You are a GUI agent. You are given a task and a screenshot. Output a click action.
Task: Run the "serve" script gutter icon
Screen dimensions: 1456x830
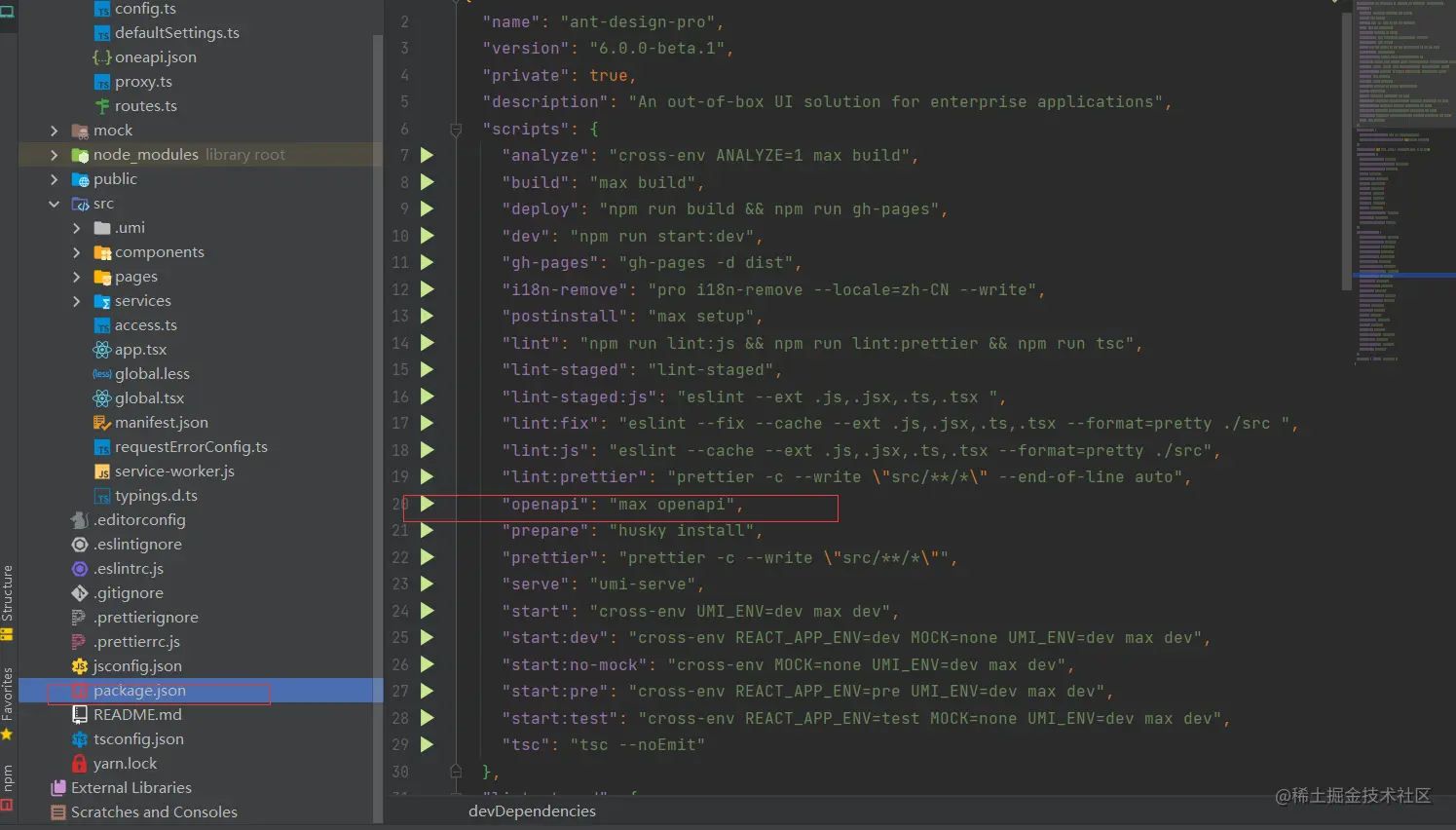pyautogui.click(x=427, y=584)
